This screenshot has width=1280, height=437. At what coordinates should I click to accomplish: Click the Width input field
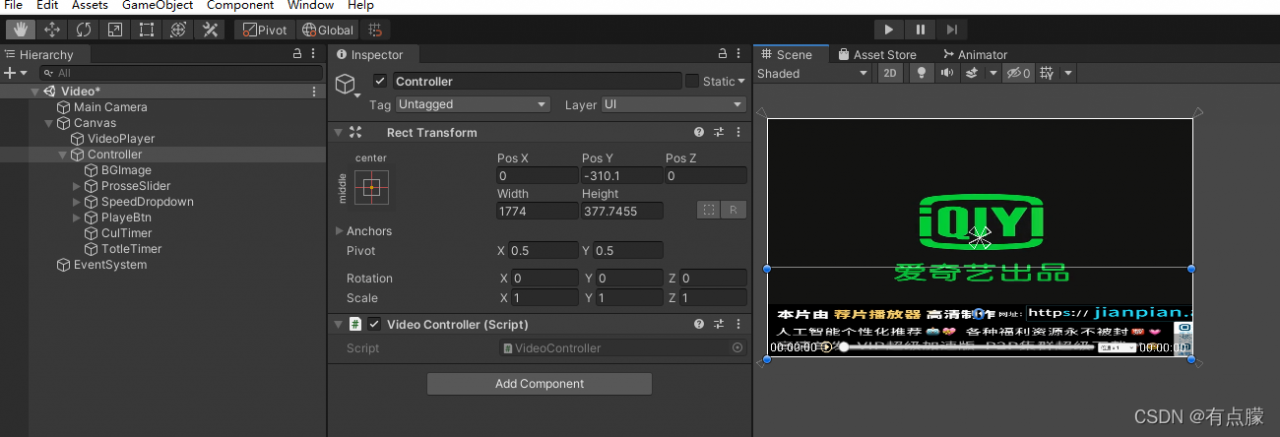(537, 211)
